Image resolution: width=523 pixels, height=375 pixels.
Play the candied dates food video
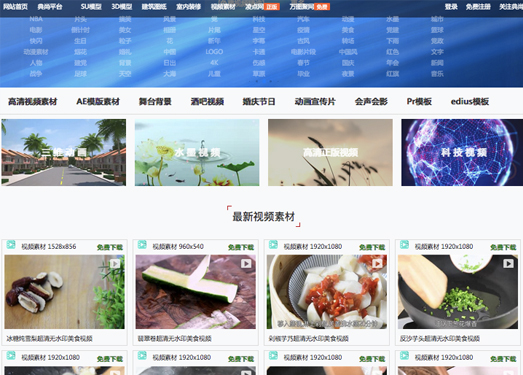(x=115, y=264)
